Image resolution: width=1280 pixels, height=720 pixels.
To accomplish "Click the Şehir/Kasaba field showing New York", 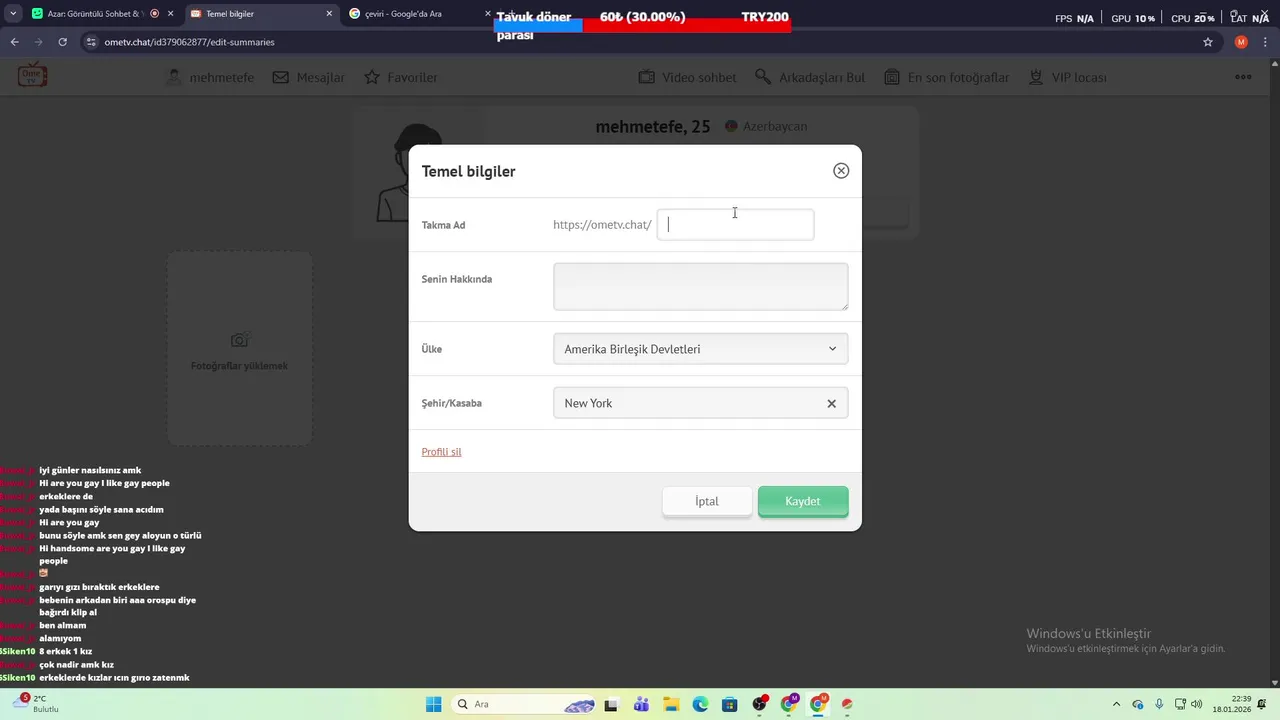I will tap(700, 403).
